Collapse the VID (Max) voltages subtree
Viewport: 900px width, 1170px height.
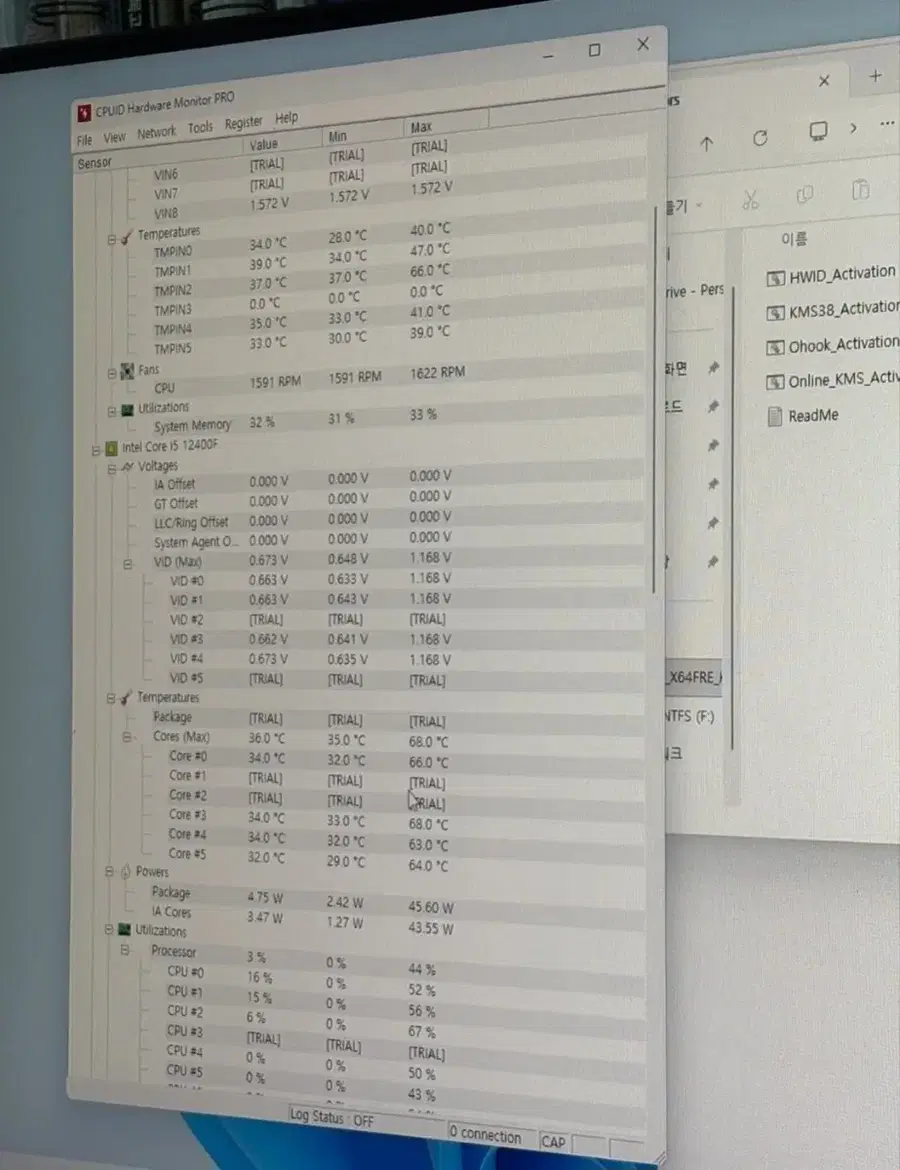point(128,564)
